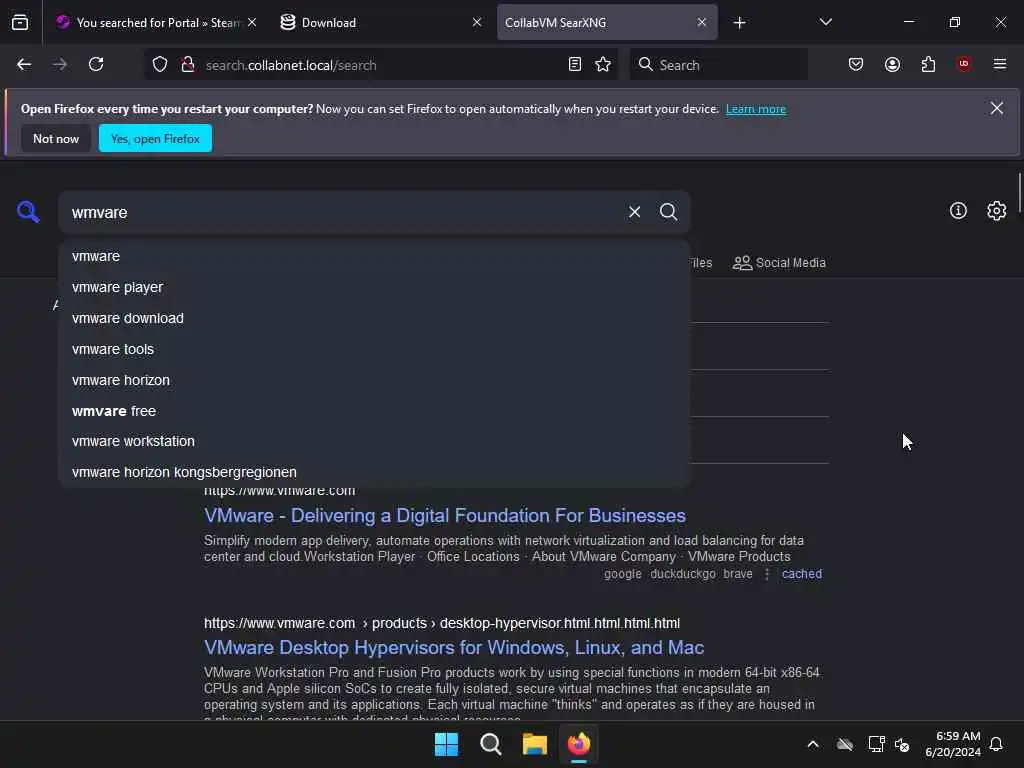Open the Windows Start menu
The width and height of the screenshot is (1024, 768).
(x=447, y=744)
